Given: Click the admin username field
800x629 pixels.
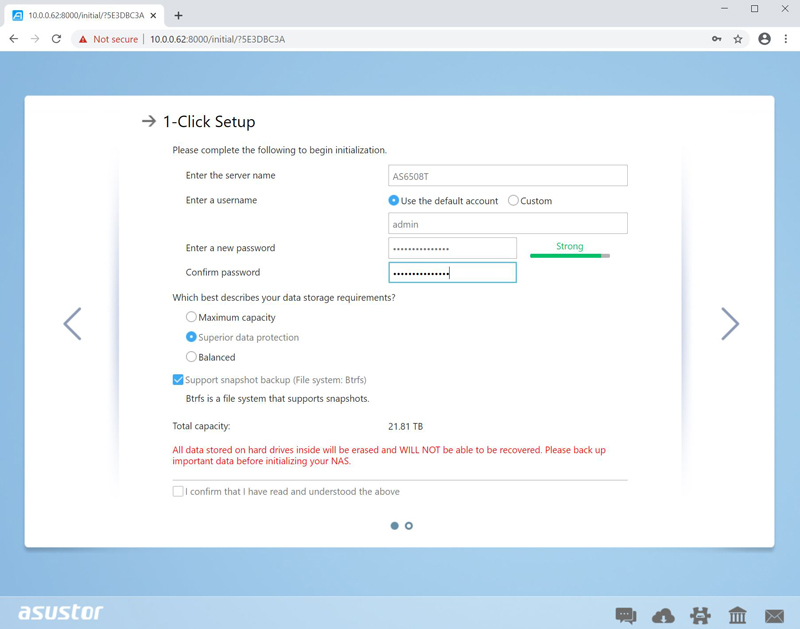Looking at the screenshot, I should [508, 223].
